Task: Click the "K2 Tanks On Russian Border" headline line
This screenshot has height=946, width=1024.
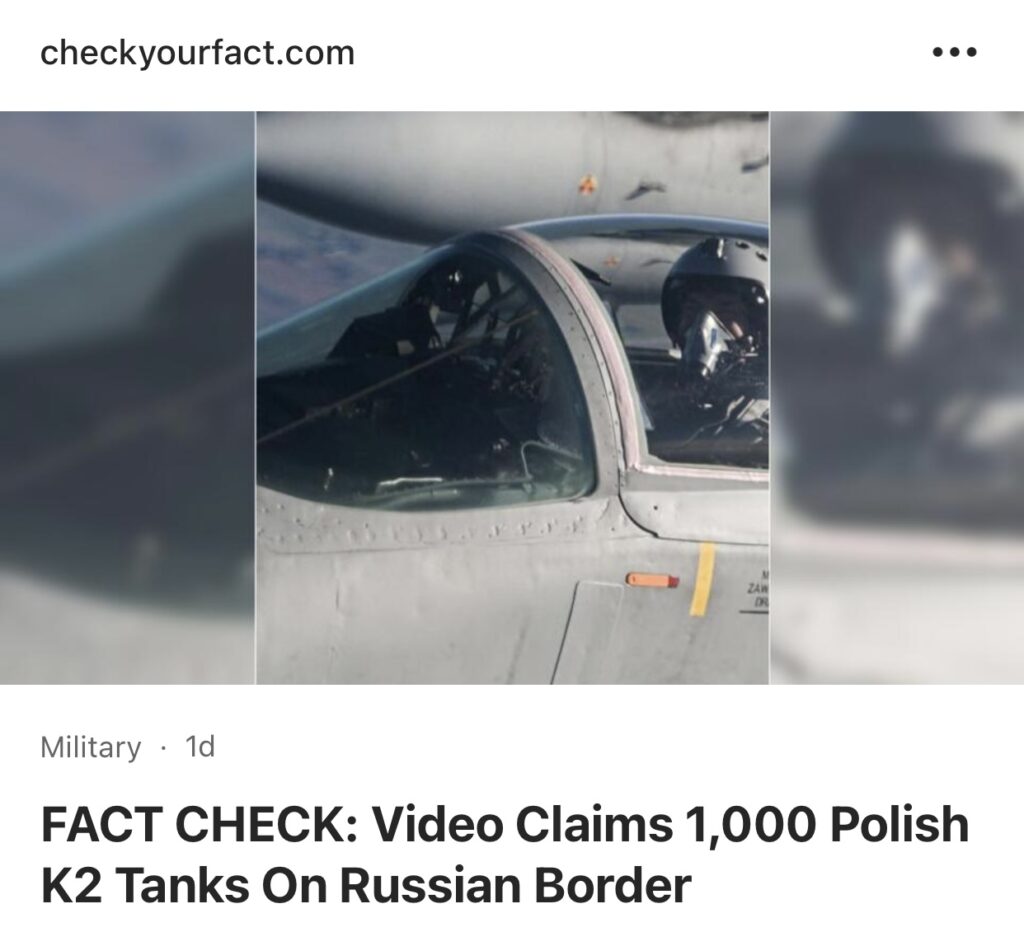Action: [x=366, y=885]
